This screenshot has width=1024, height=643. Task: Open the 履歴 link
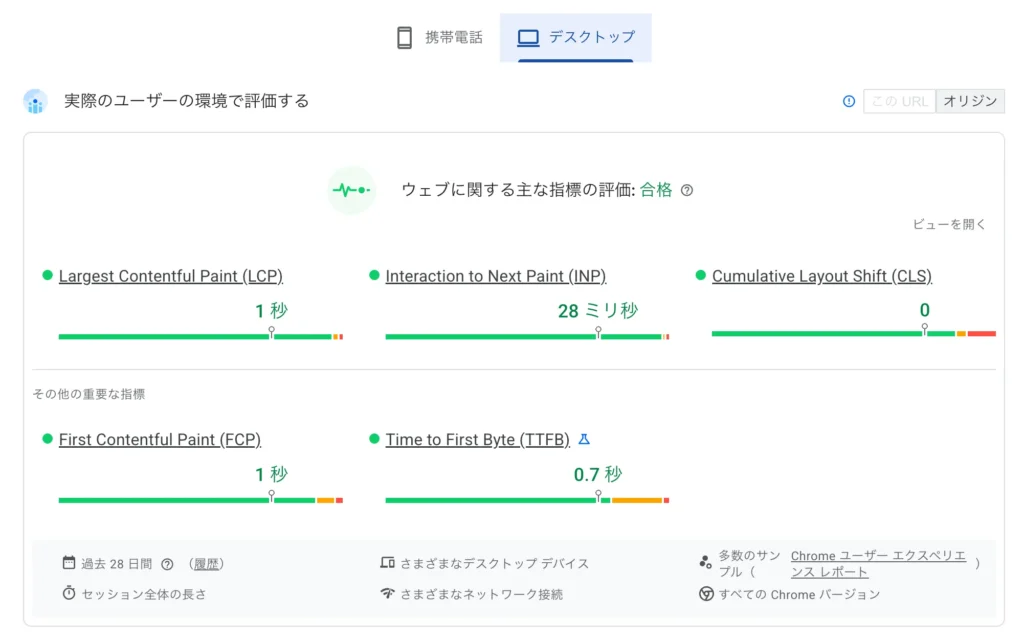[x=205, y=563]
